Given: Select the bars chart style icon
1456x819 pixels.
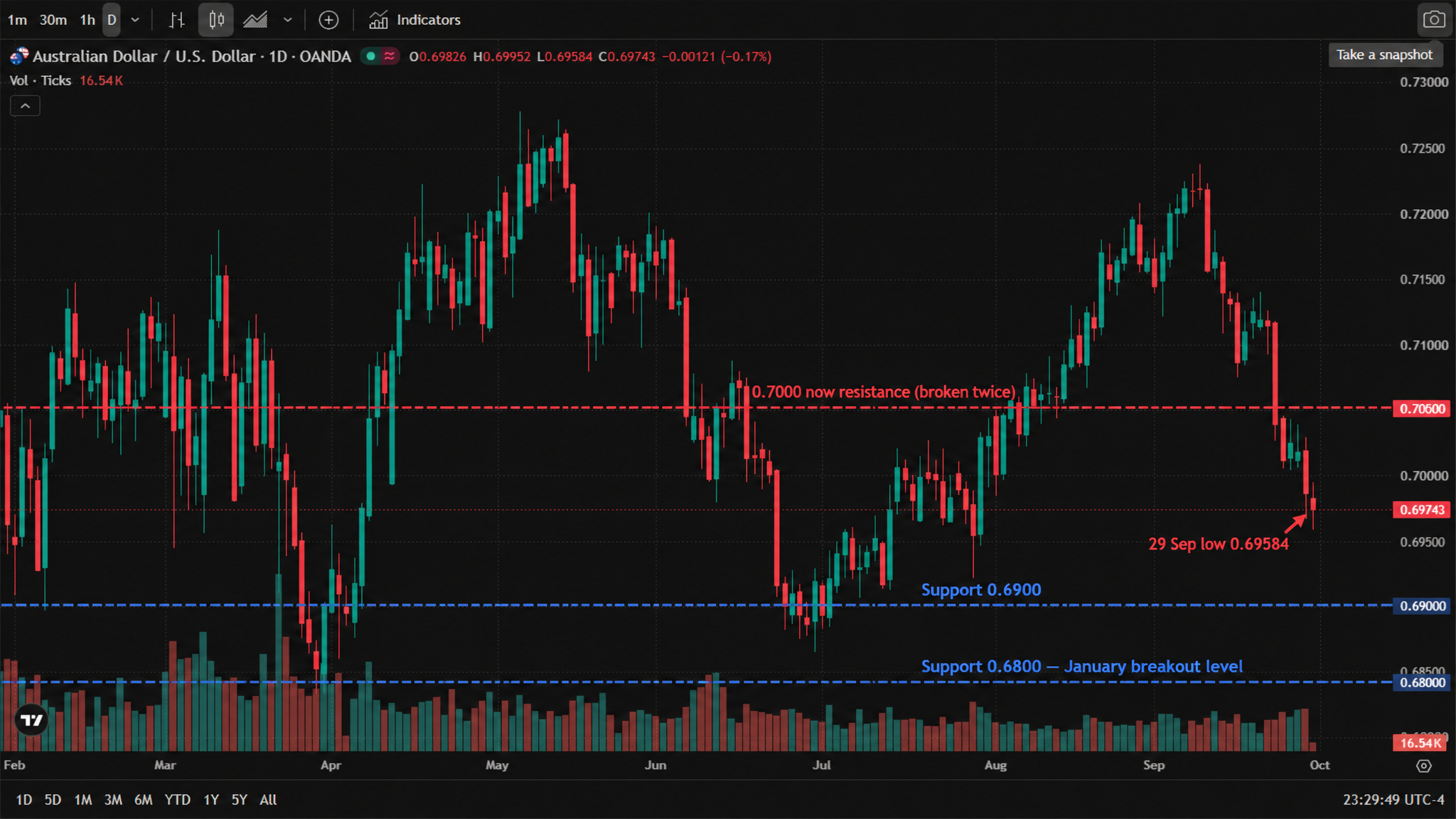Looking at the screenshot, I should pos(177,20).
